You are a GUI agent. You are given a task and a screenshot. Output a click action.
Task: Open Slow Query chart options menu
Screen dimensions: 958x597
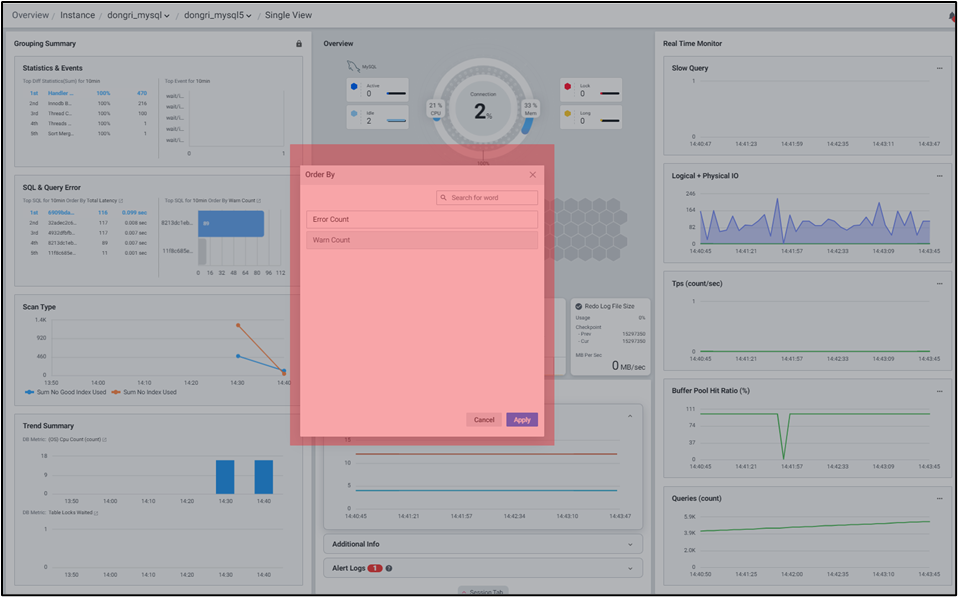coord(939,68)
